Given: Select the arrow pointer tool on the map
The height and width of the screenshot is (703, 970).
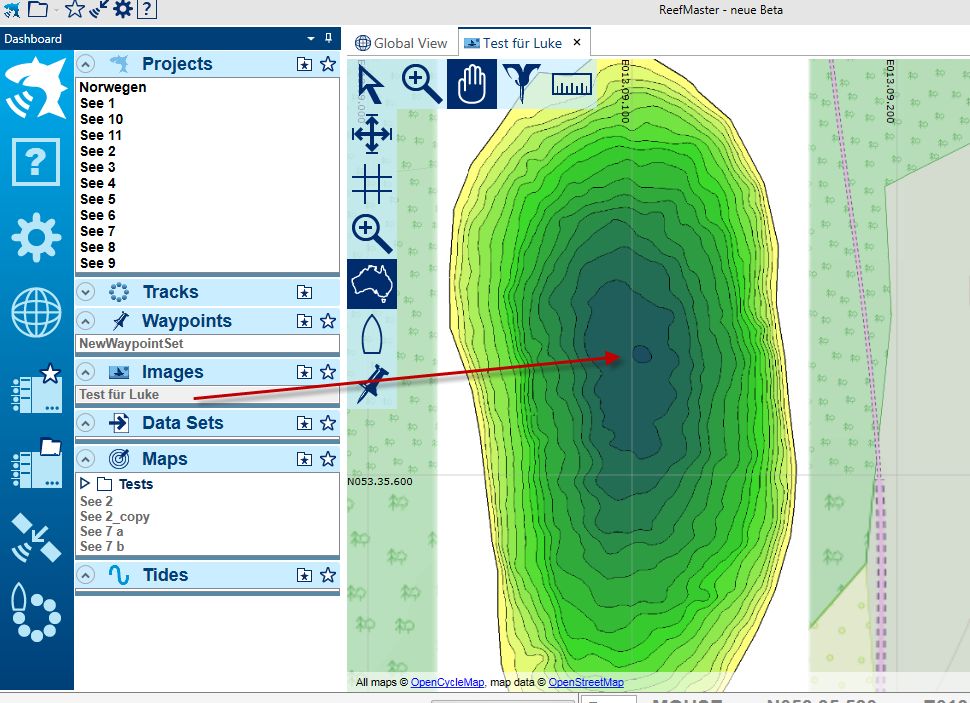Looking at the screenshot, I should click(371, 85).
